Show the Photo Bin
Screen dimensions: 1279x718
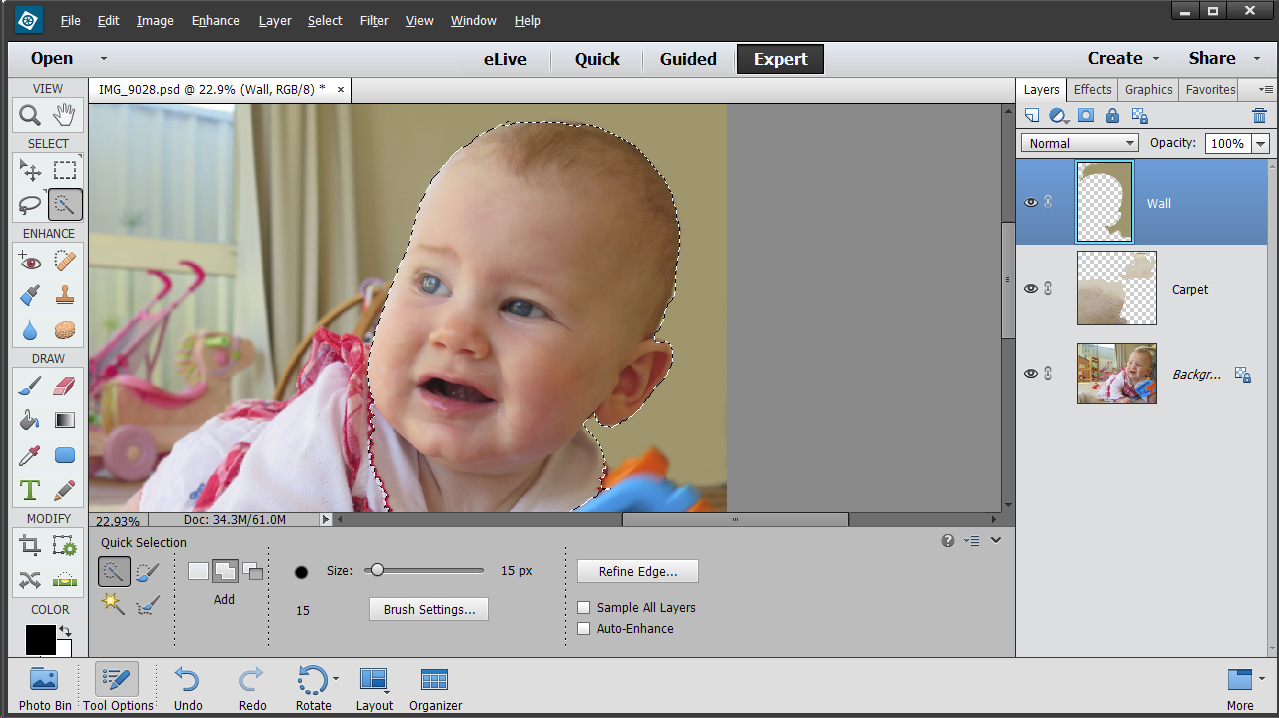pos(45,688)
